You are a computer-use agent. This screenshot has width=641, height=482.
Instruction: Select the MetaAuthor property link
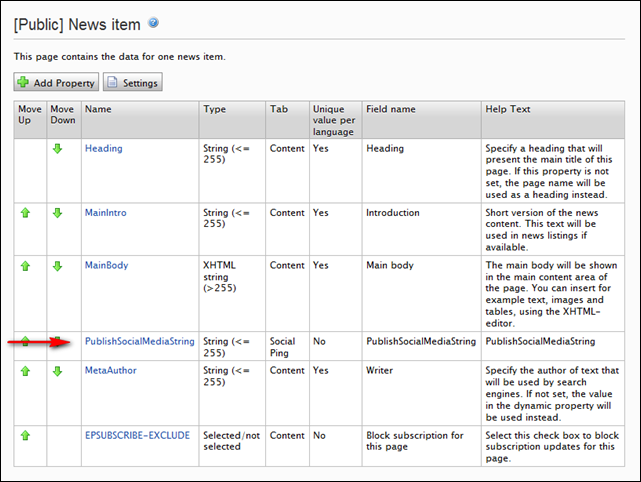(110, 370)
